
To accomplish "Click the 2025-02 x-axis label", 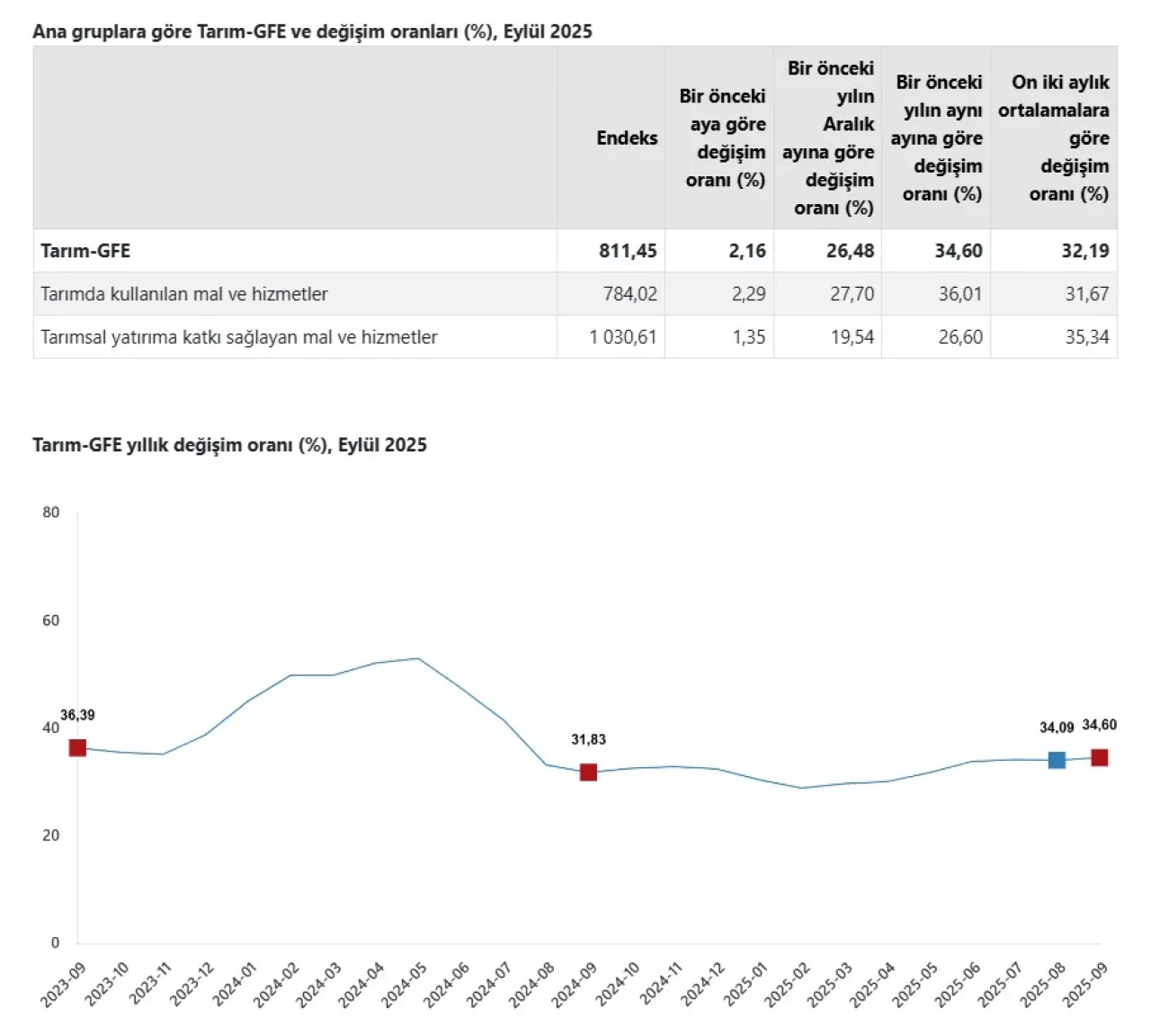I will [788, 984].
